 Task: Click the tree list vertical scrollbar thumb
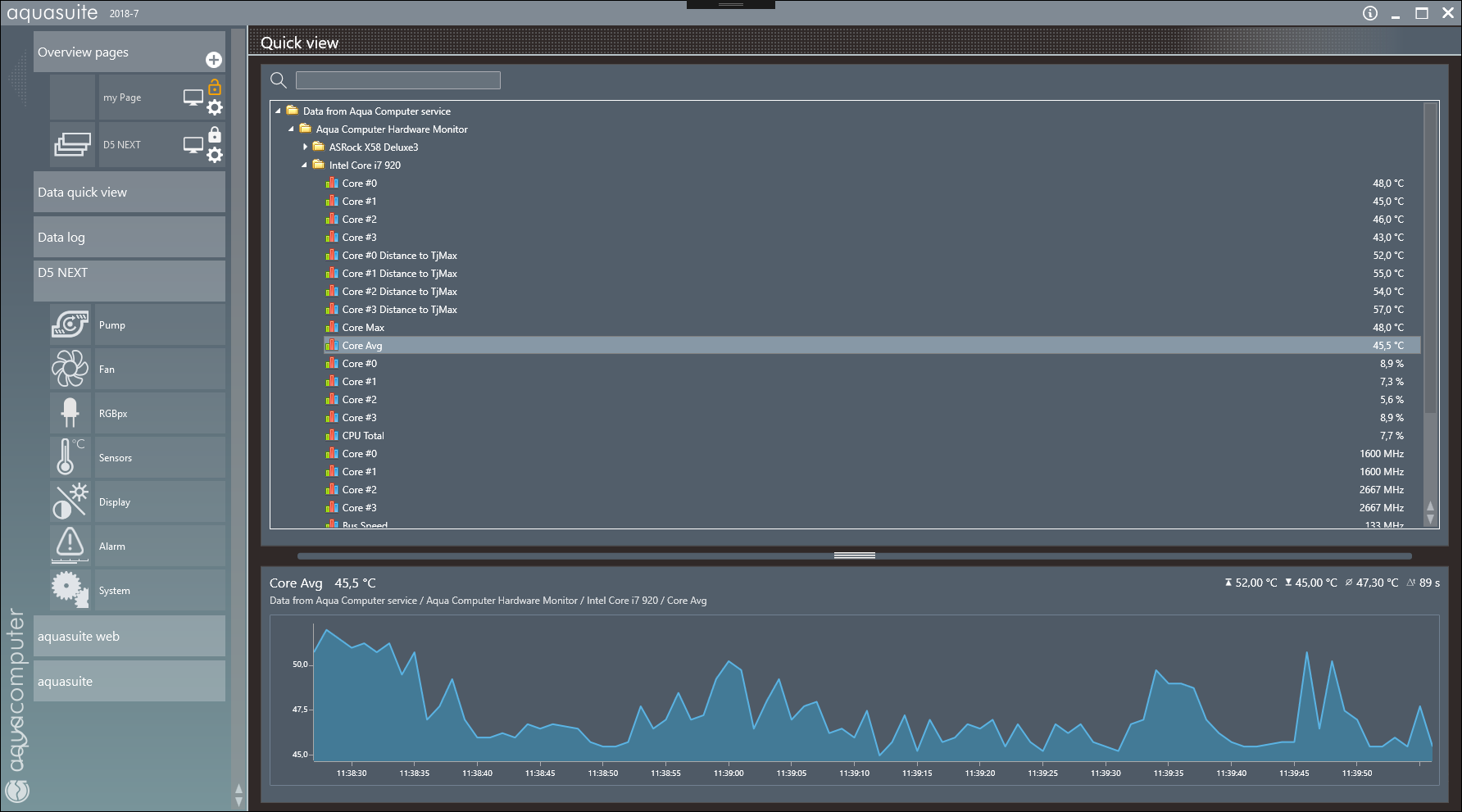(1430, 257)
